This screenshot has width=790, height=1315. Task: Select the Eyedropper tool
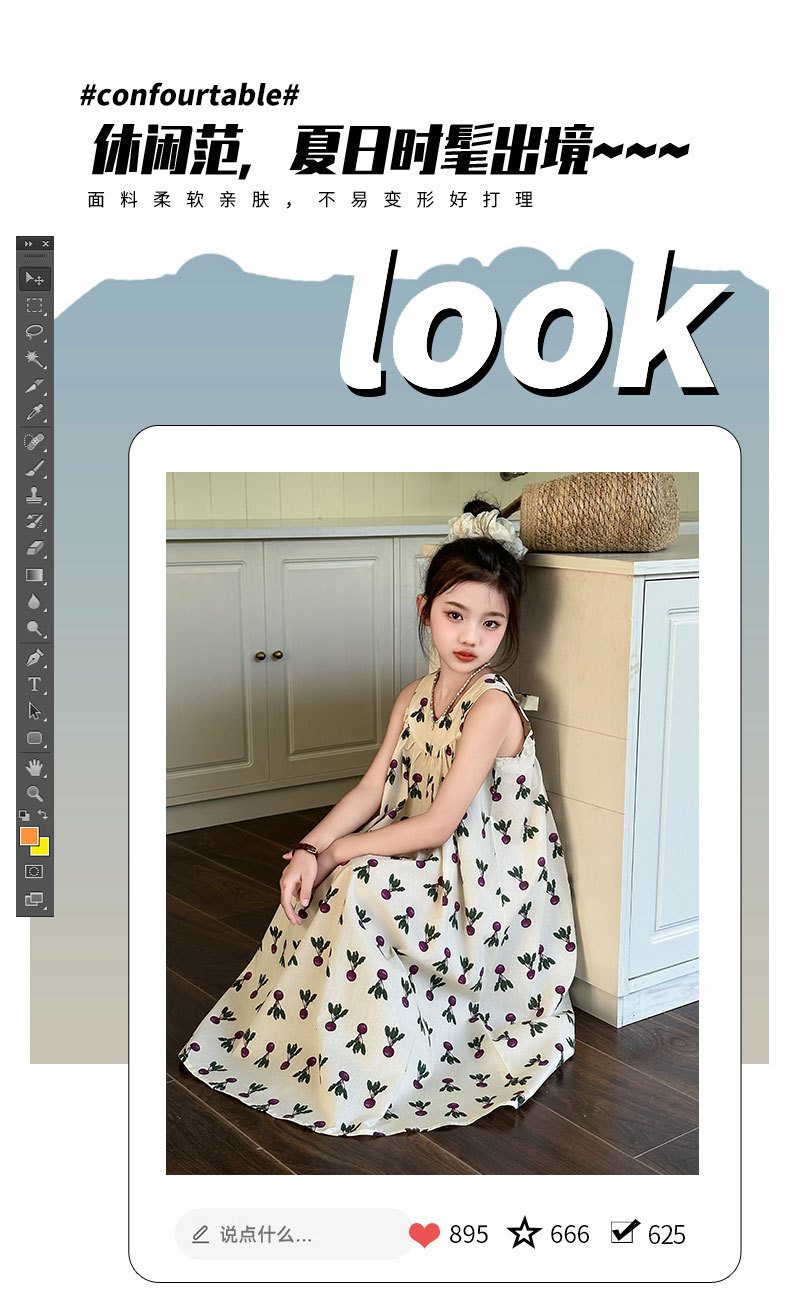click(35, 412)
